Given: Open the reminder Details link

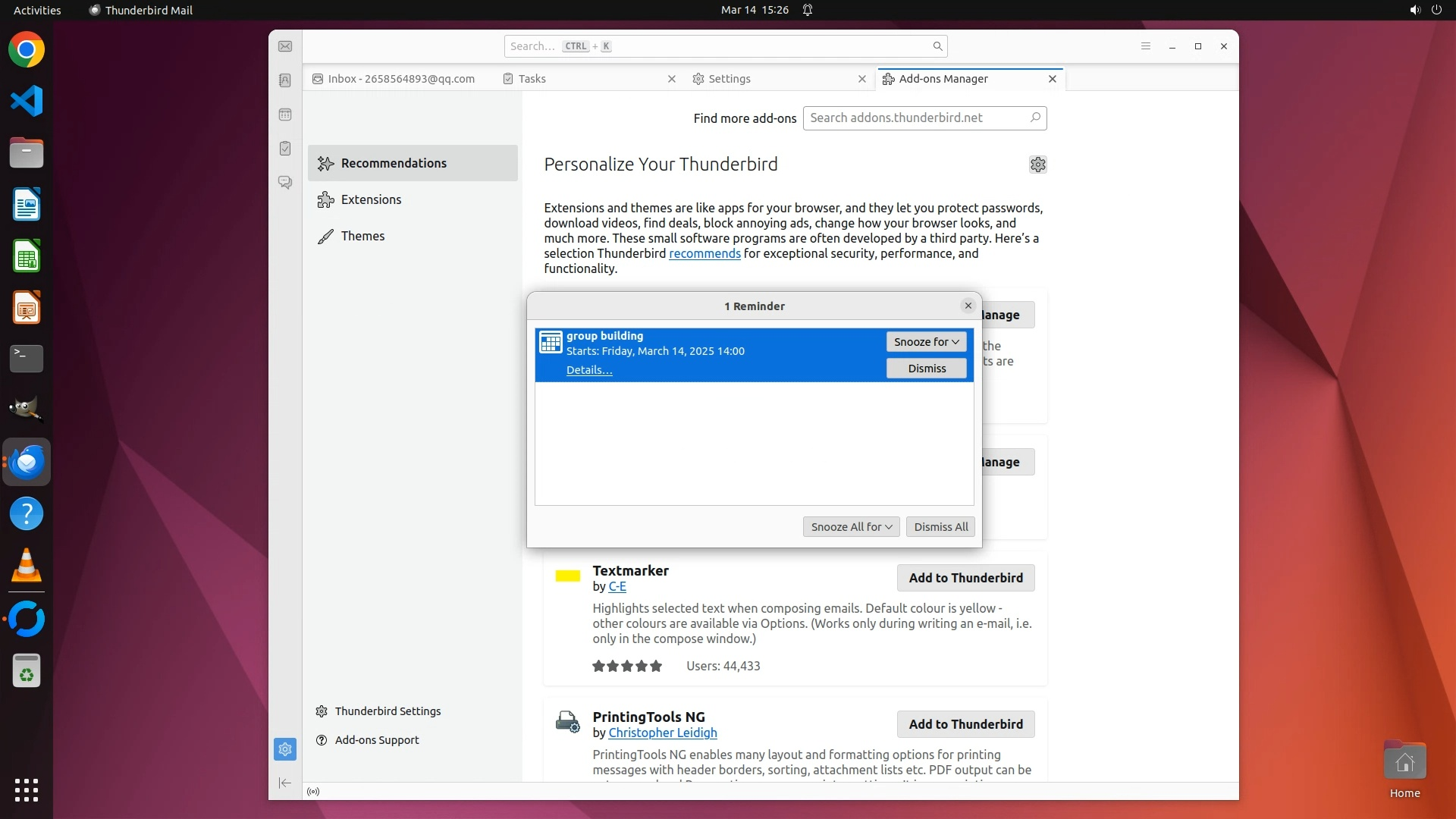Looking at the screenshot, I should 588,370.
